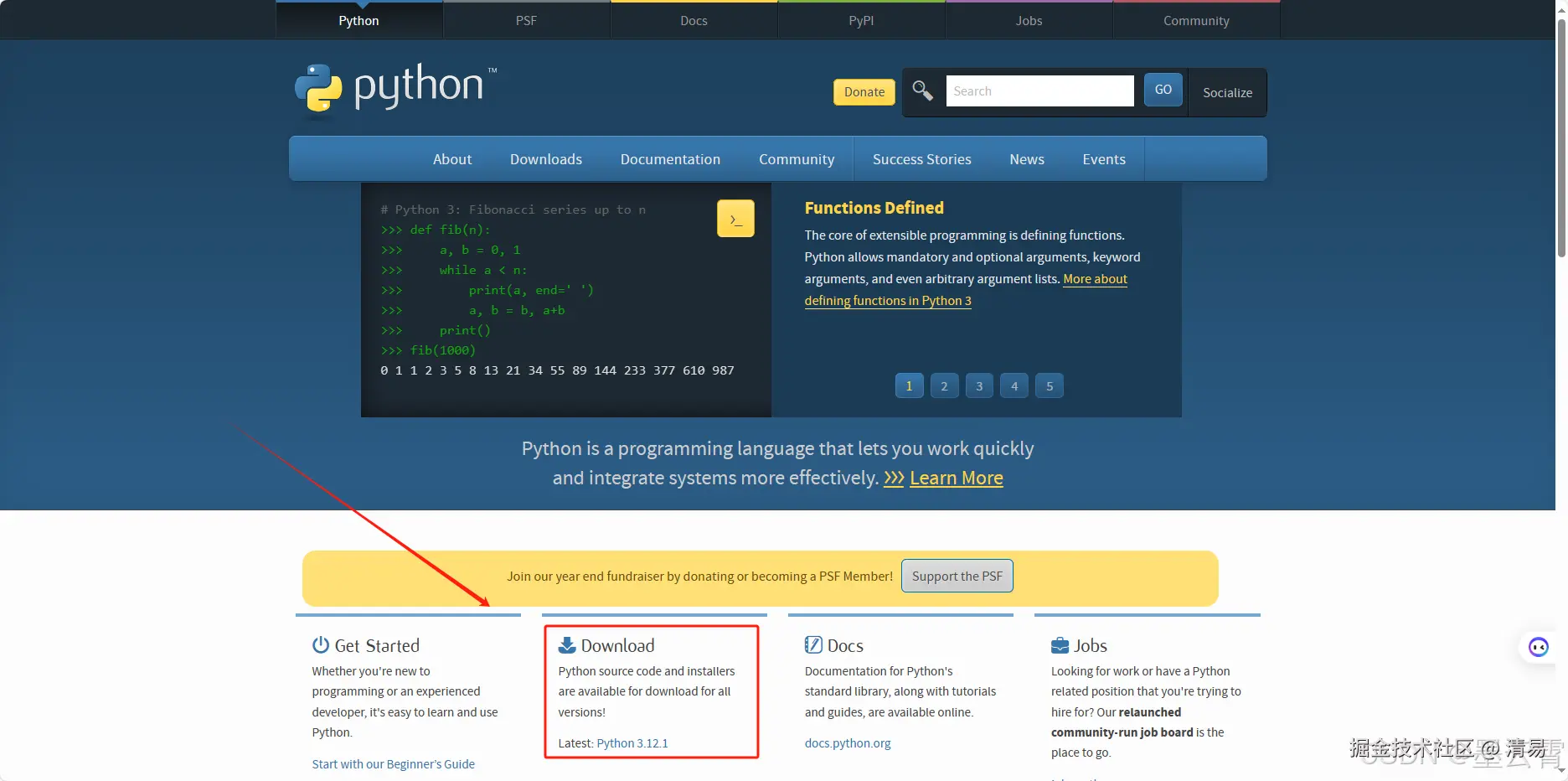This screenshot has height=781, width=1568.
Task: Click the Get Started heading
Action: tap(377, 645)
